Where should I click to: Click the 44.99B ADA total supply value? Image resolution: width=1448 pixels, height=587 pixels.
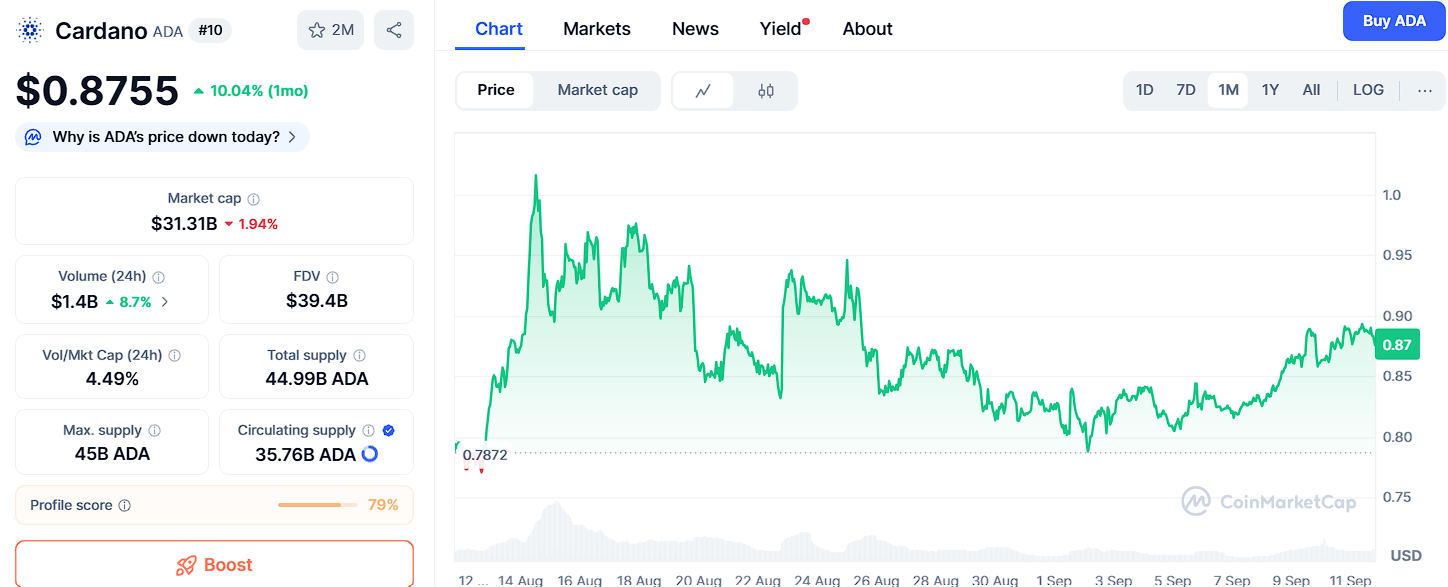tap(317, 379)
